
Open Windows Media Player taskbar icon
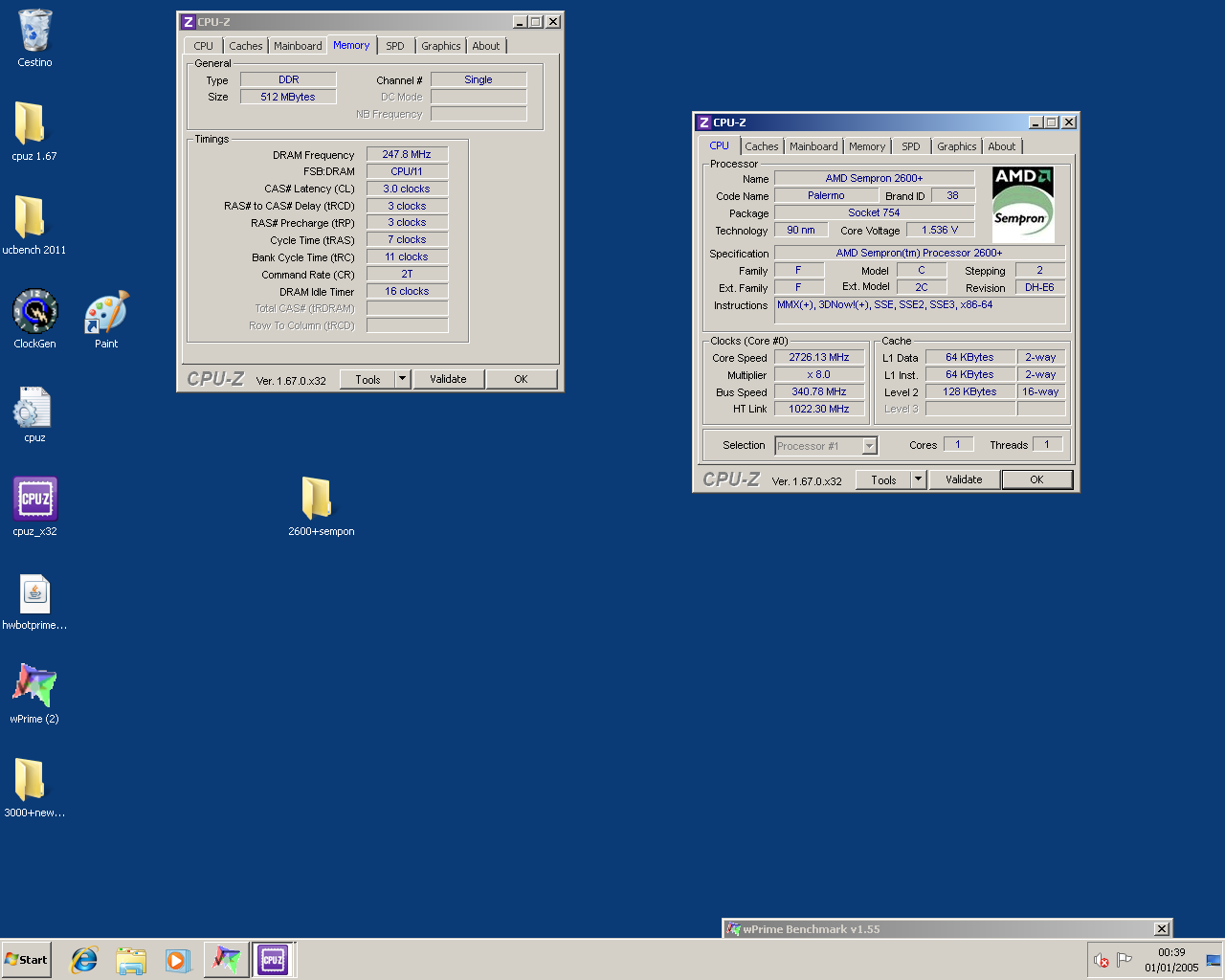pyautogui.click(x=177, y=960)
